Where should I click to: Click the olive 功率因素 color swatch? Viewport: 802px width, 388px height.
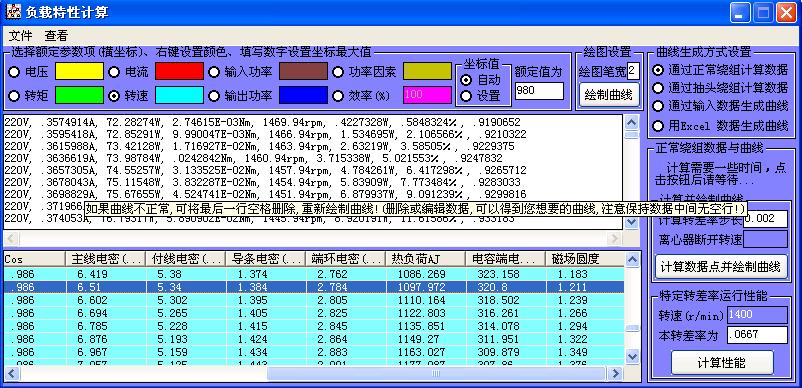(428, 71)
